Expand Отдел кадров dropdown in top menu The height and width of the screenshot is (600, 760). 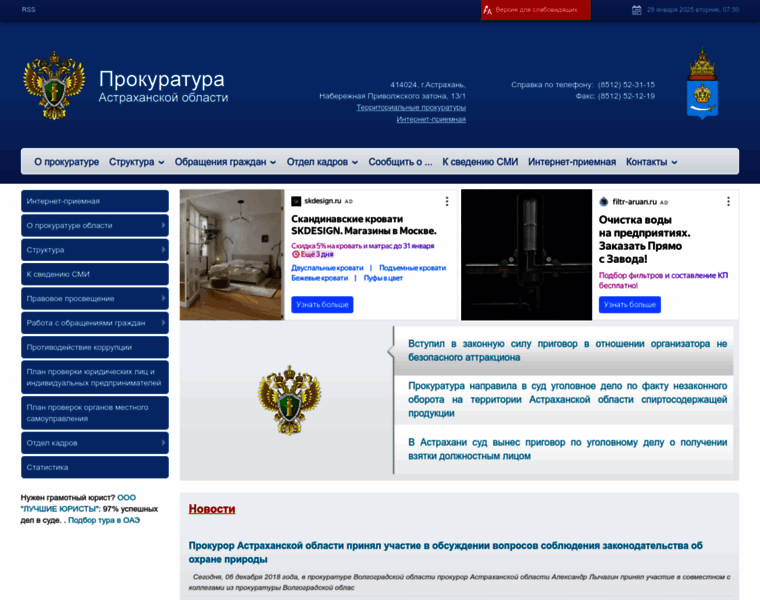coord(322,162)
